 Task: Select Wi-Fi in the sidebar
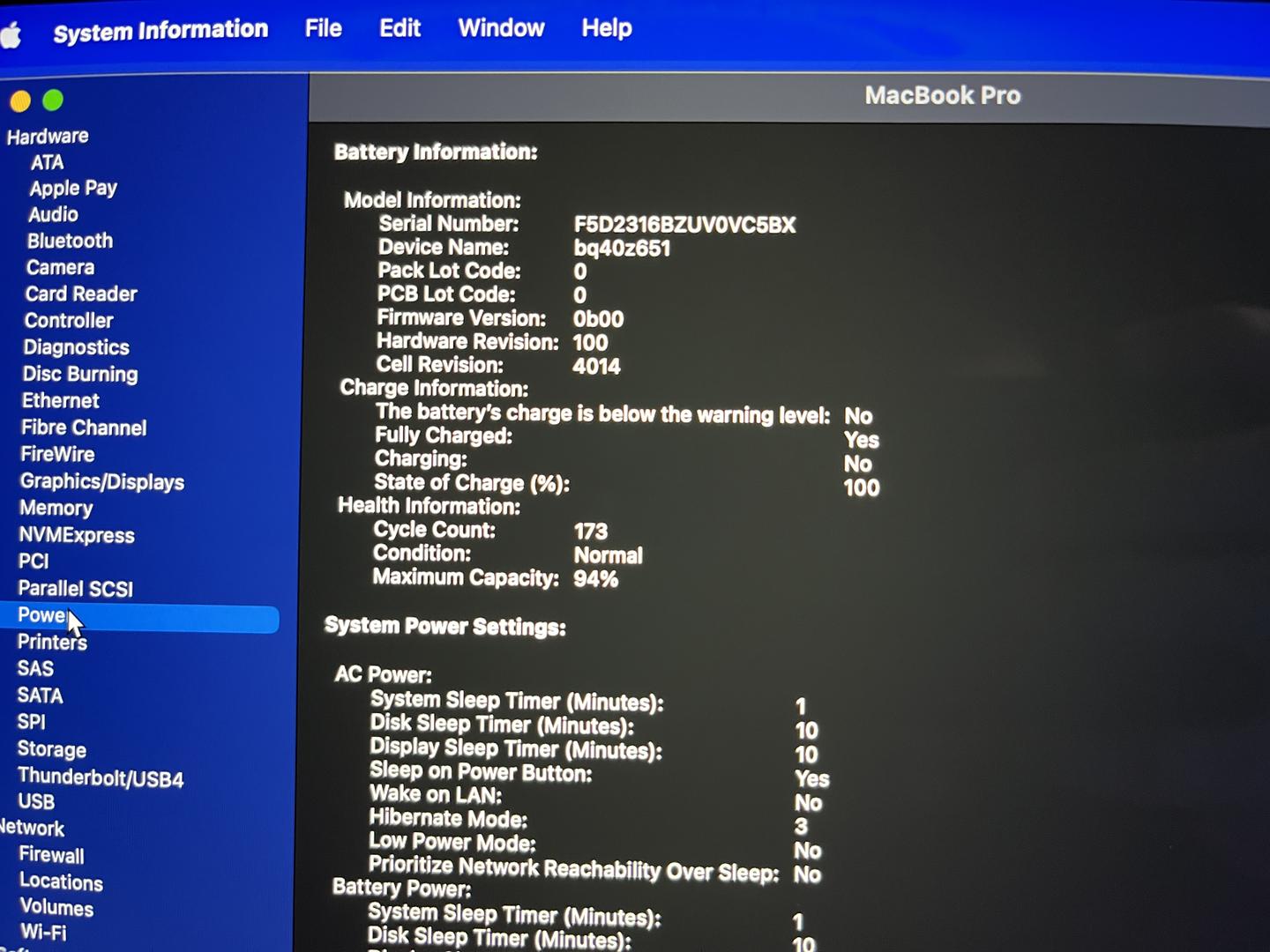point(43,933)
